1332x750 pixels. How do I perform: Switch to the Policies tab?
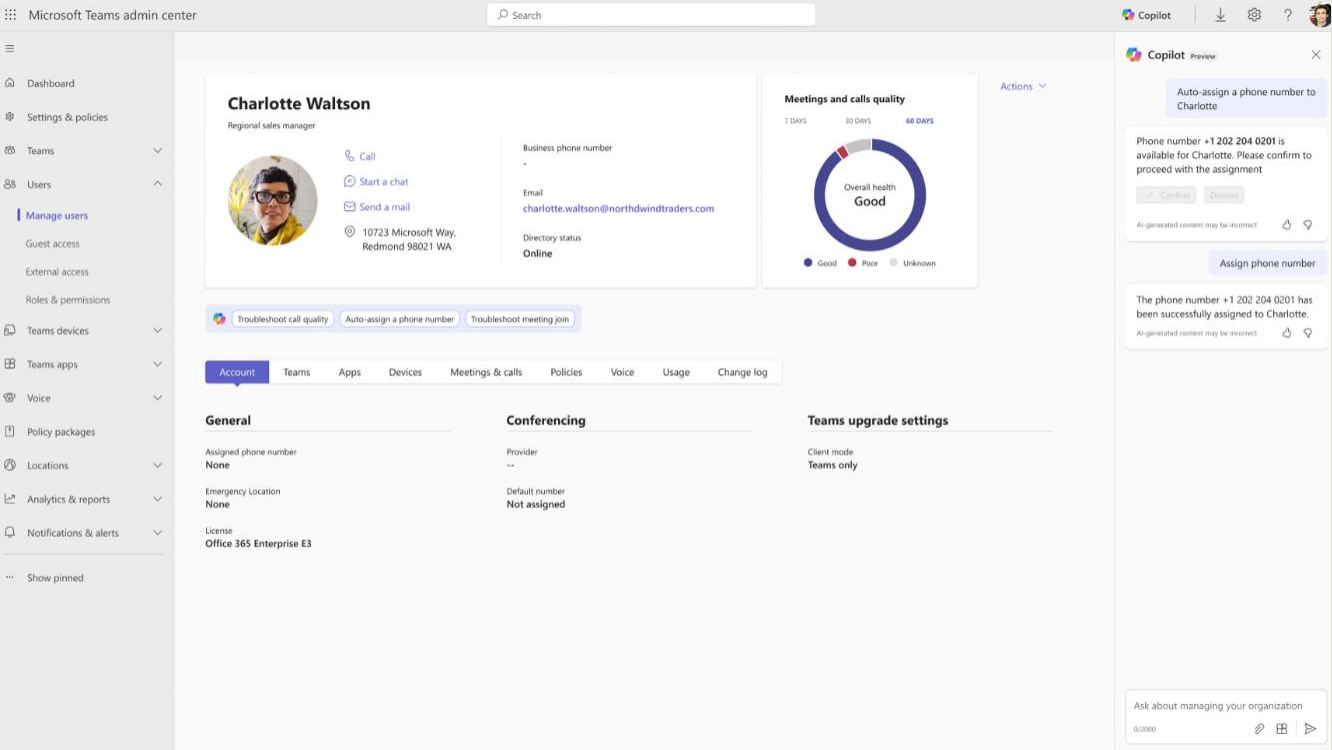click(566, 372)
